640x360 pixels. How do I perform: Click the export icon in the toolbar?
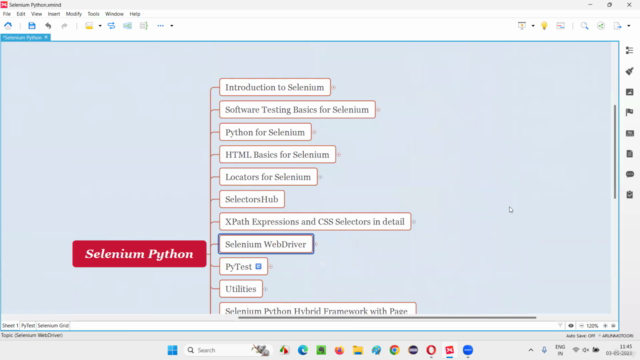pyautogui.click(x=617, y=26)
